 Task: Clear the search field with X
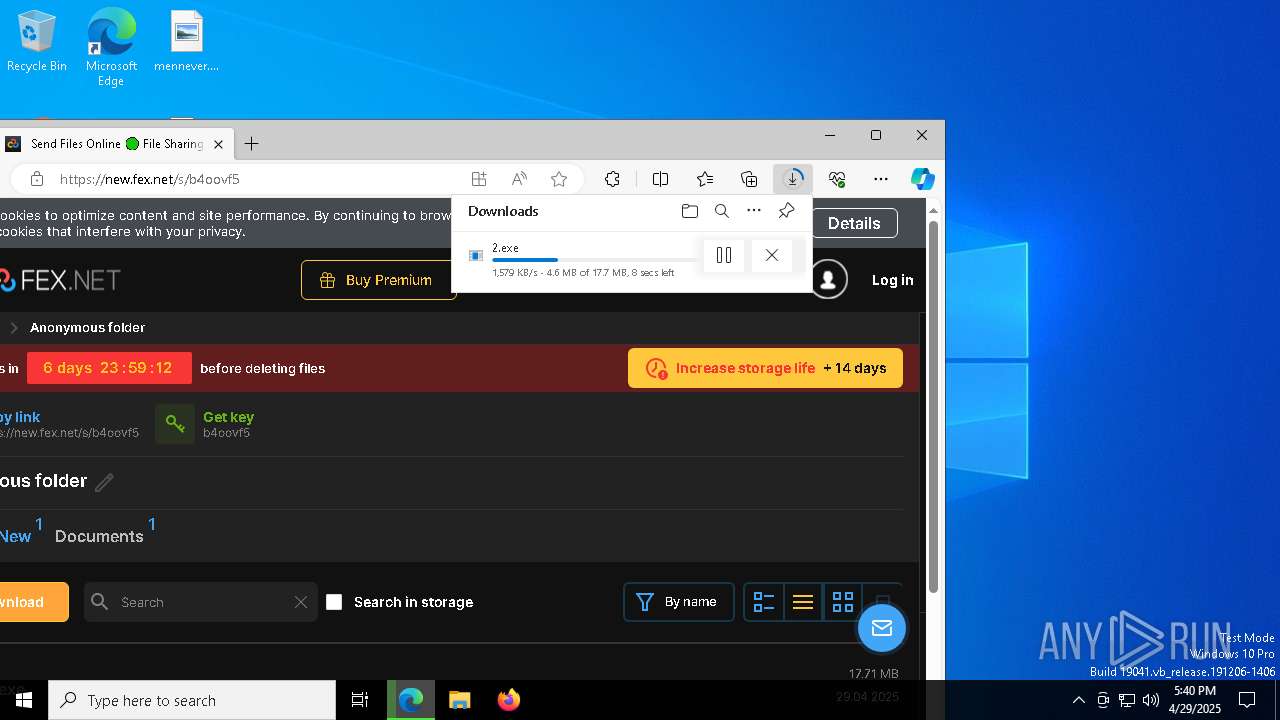pyautogui.click(x=301, y=602)
